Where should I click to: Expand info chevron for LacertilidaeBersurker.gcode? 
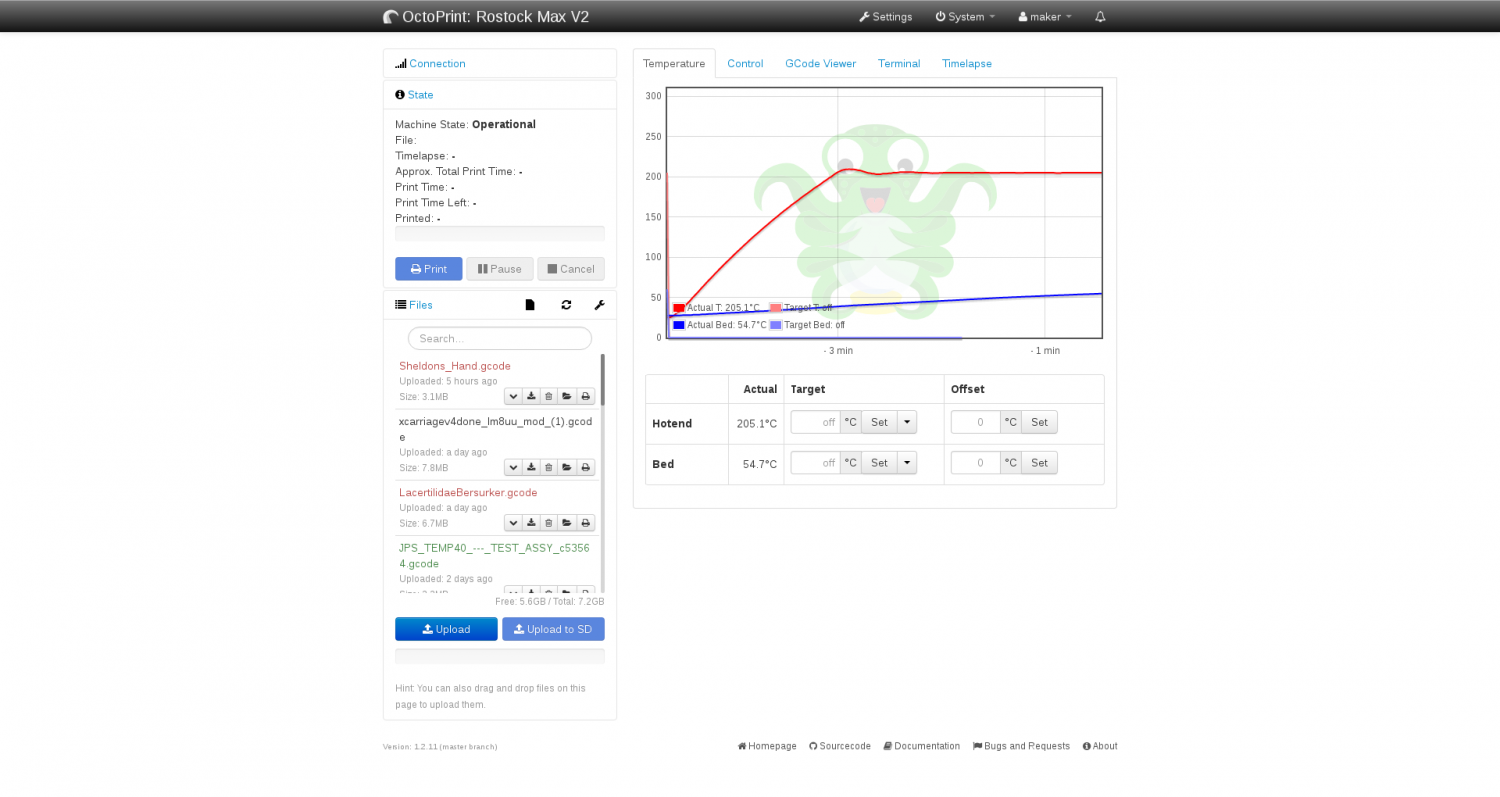513,522
